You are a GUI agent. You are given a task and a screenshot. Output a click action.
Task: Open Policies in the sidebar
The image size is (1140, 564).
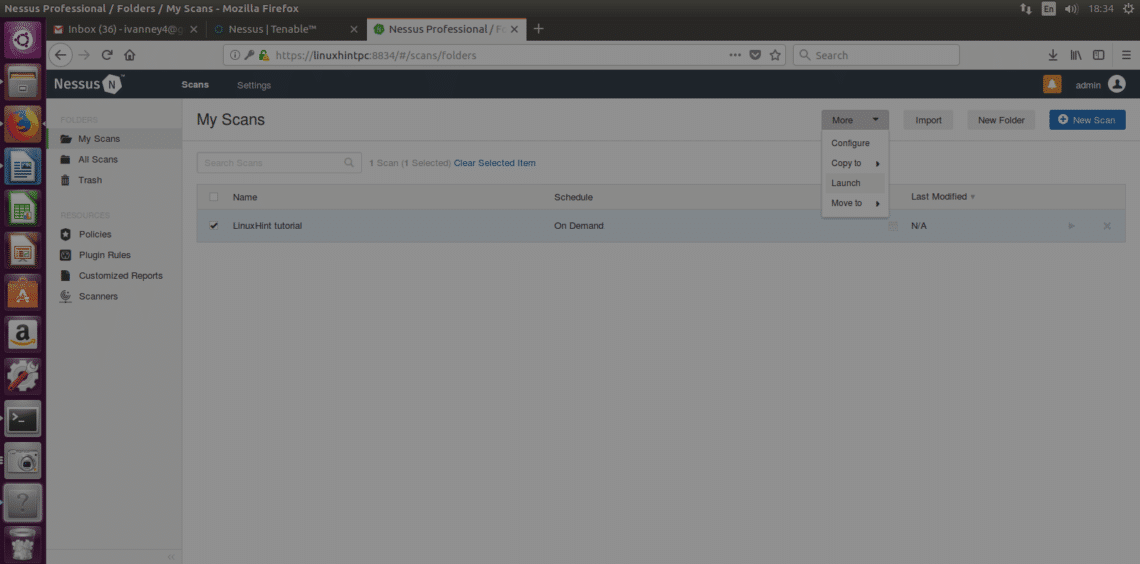pos(95,234)
